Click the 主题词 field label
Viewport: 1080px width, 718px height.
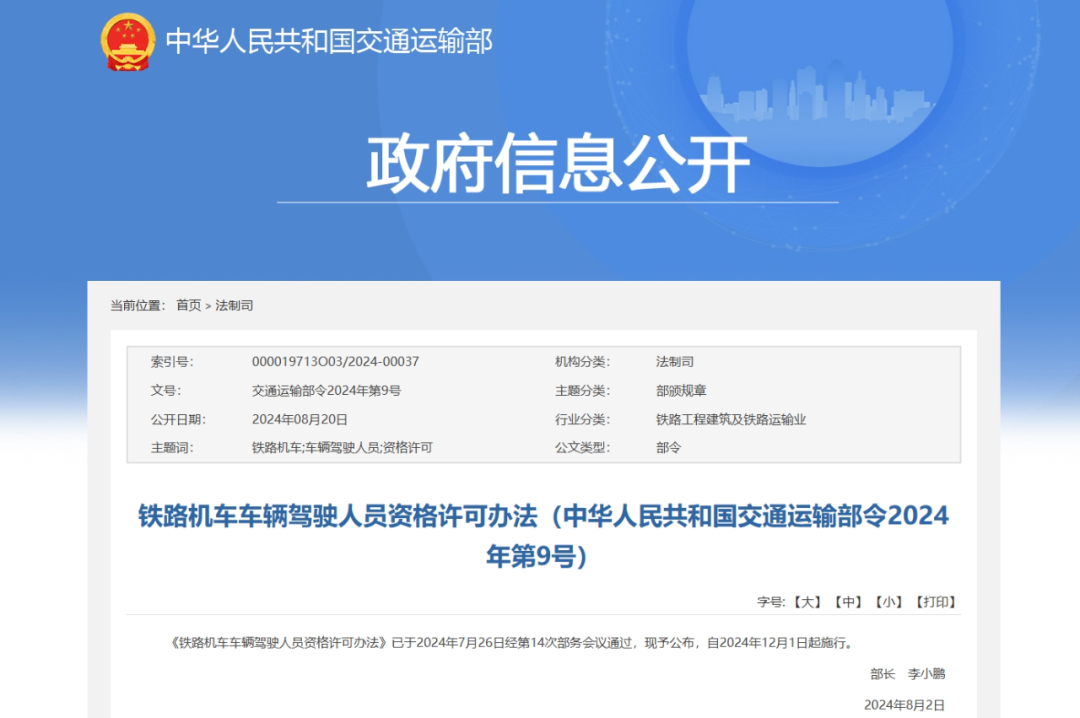click(x=172, y=448)
